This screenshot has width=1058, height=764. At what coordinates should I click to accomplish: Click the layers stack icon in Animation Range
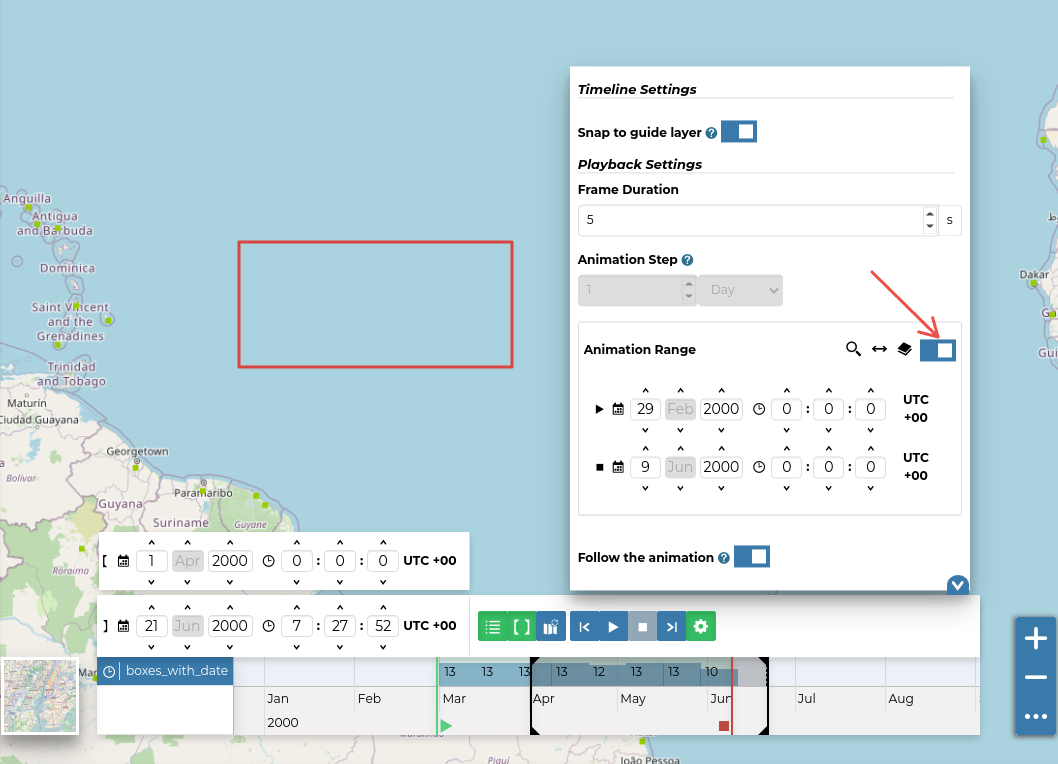904,349
